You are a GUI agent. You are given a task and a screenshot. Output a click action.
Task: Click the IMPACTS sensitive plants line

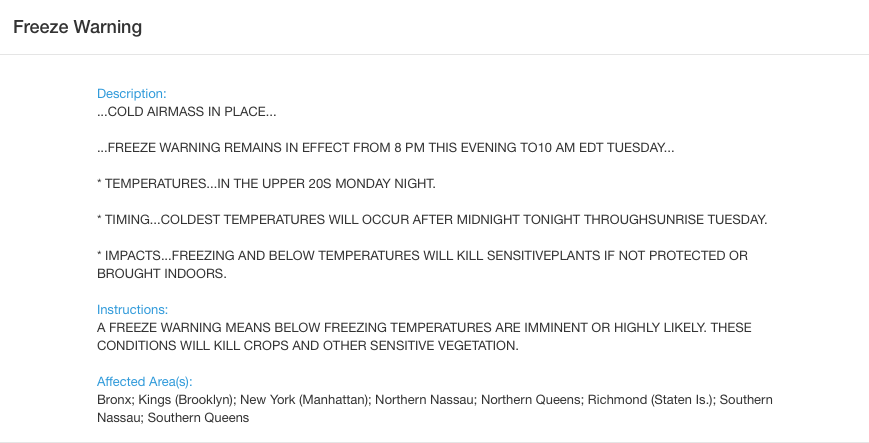tap(422, 256)
